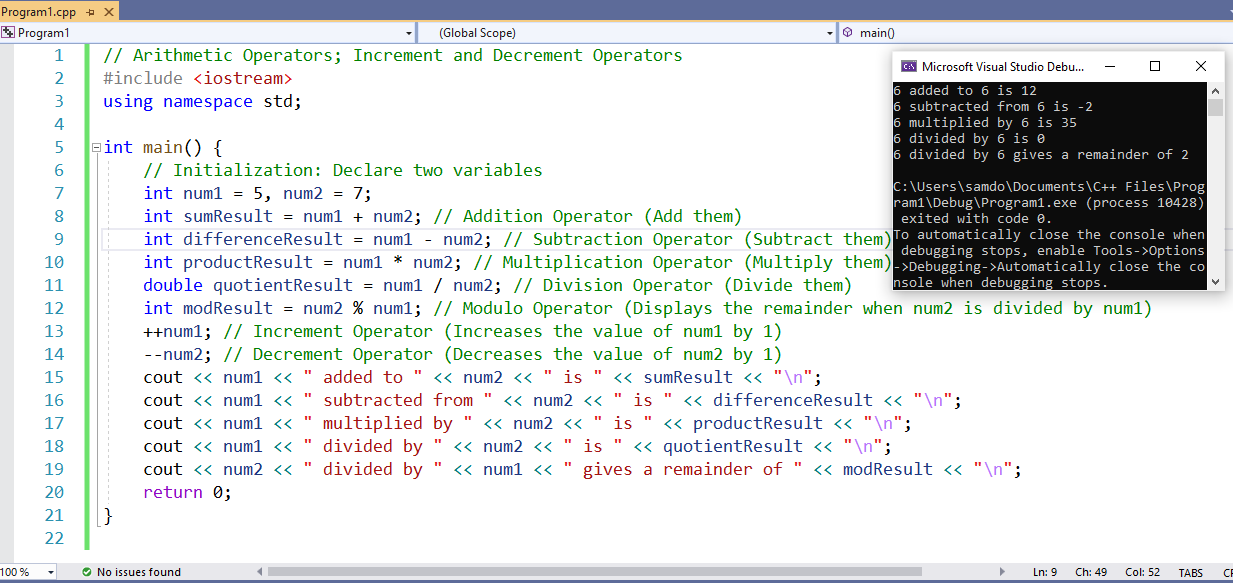Click console text 'exited with code 0.'
The image size is (1233, 583).
[977, 219]
